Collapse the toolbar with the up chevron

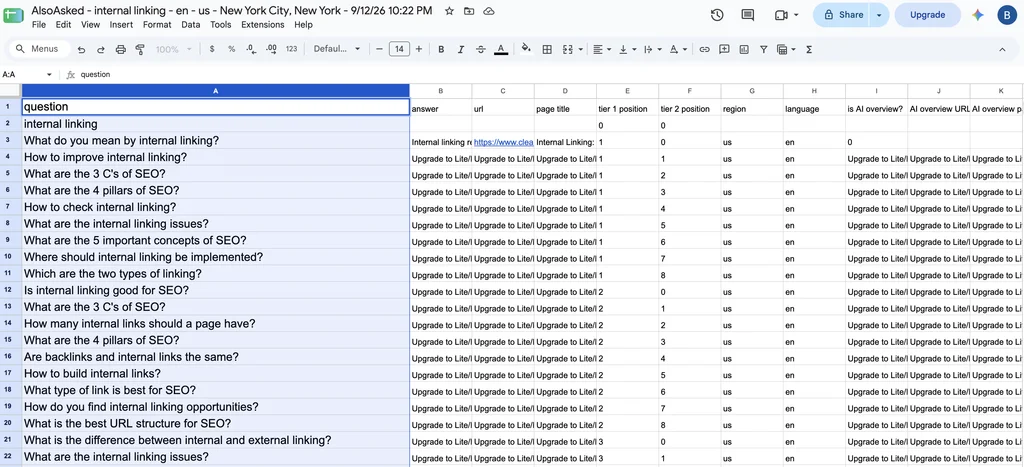click(x=1002, y=49)
